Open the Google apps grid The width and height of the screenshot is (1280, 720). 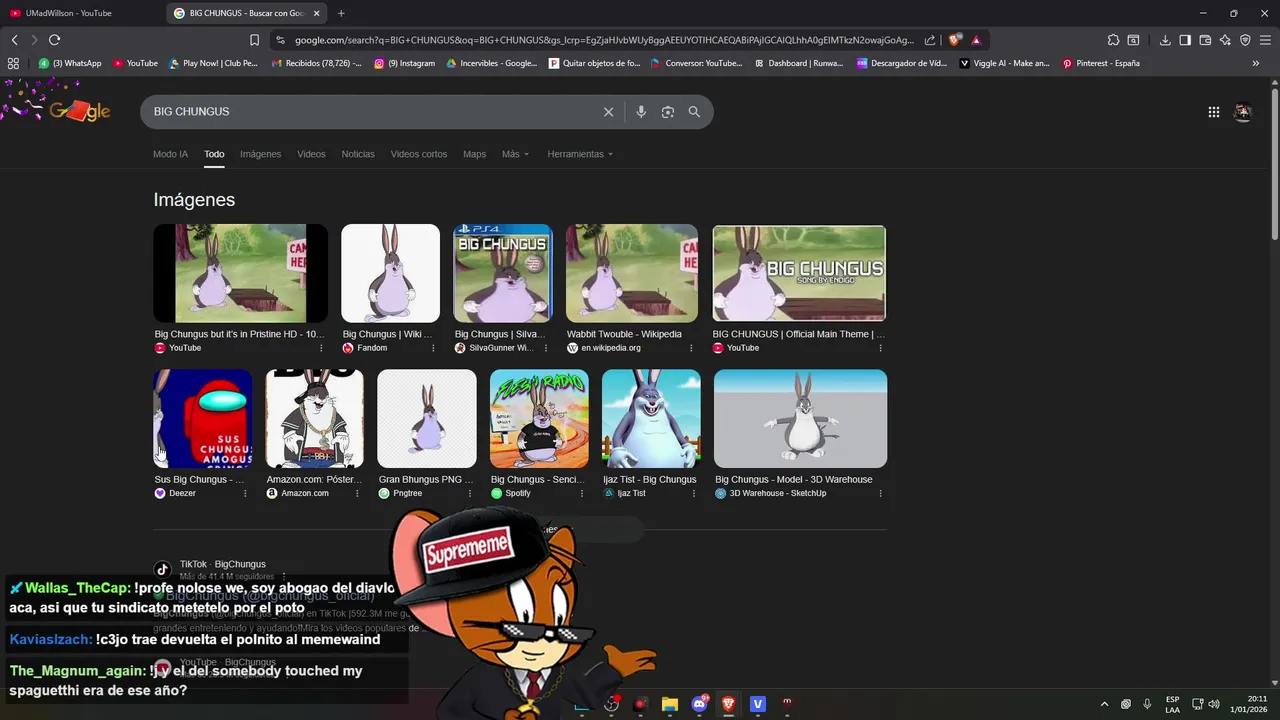[x=1214, y=112]
